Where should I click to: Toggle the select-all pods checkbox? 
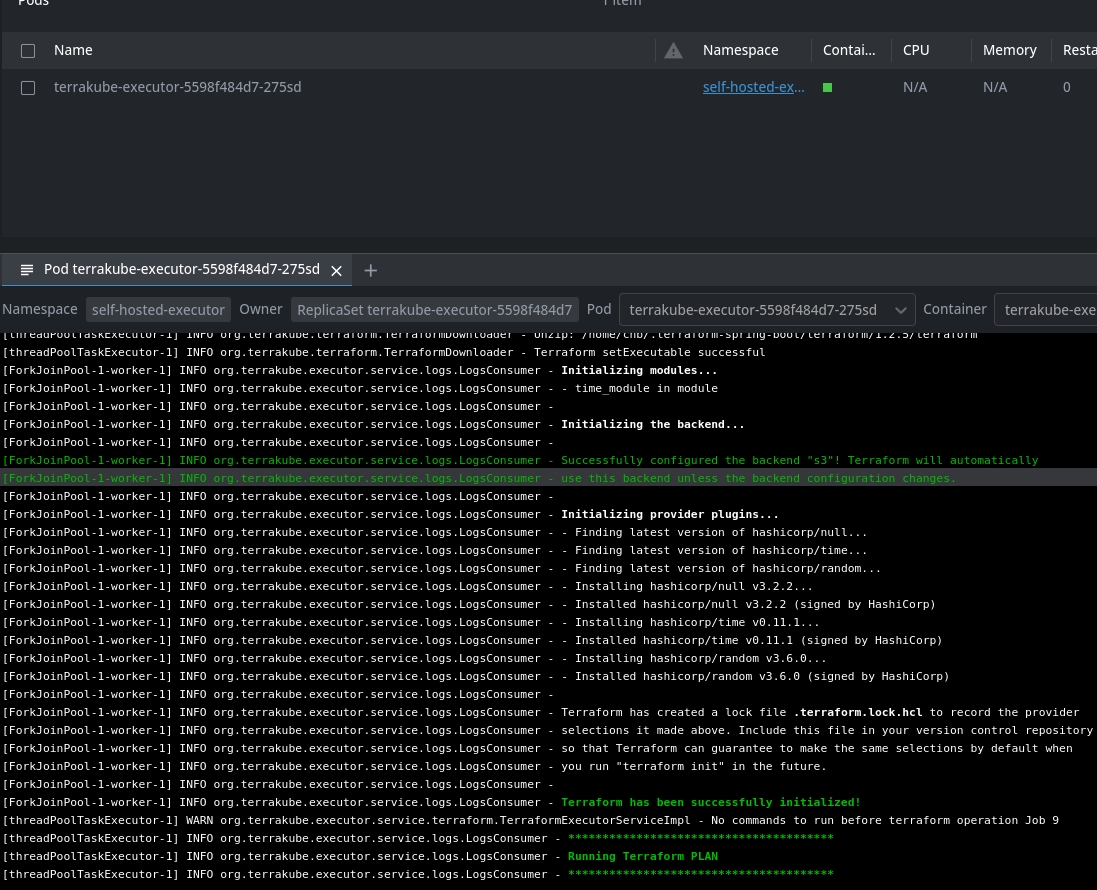click(28, 51)
